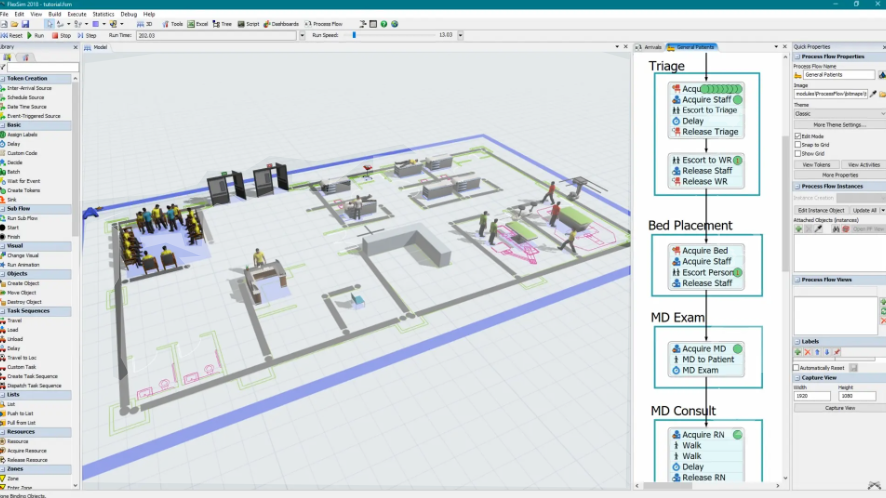Enable the Show Grid checkbox
Screen dimensions: 886x498
click(798, 153)
